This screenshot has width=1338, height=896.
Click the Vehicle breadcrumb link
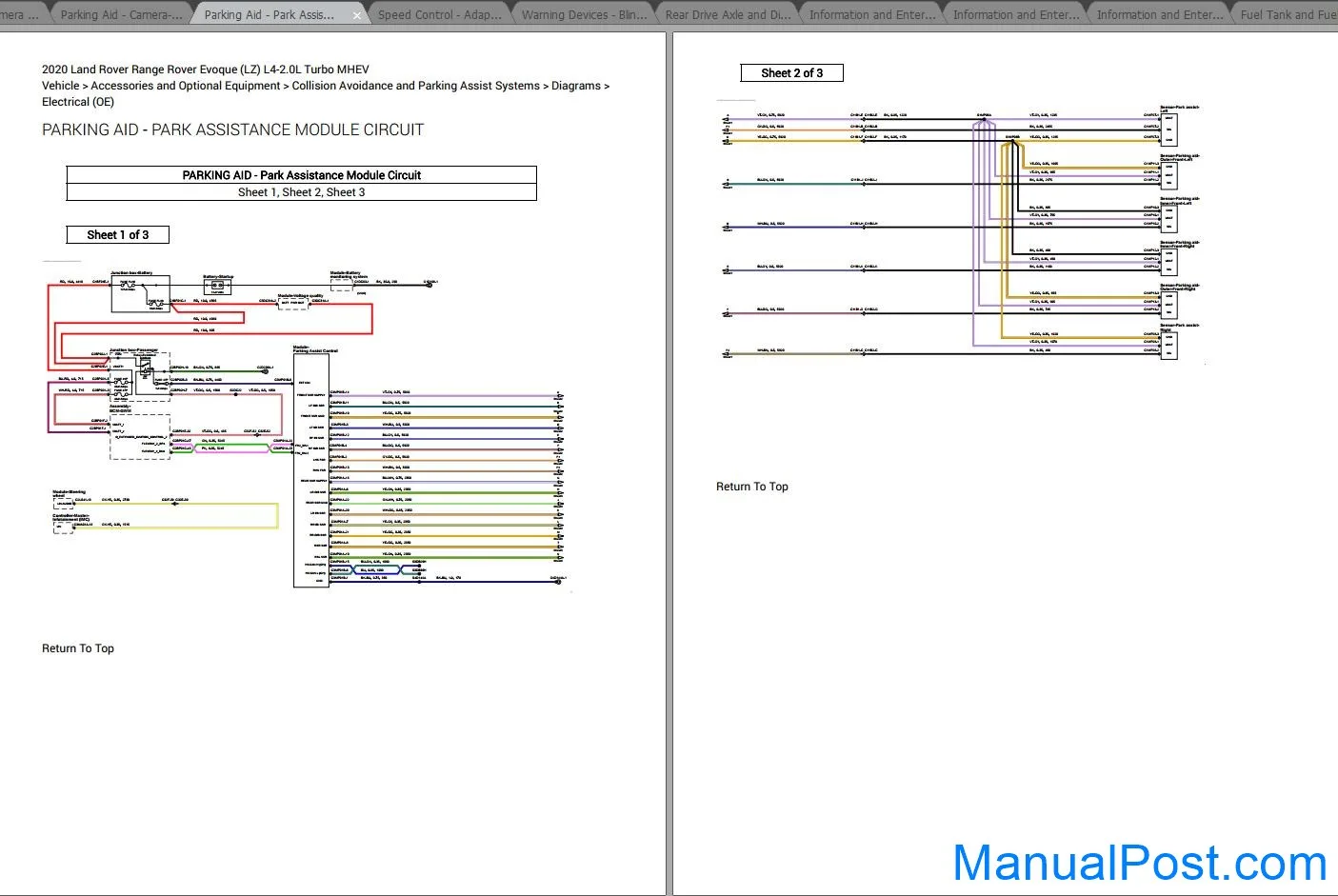[x=61, y=86]
